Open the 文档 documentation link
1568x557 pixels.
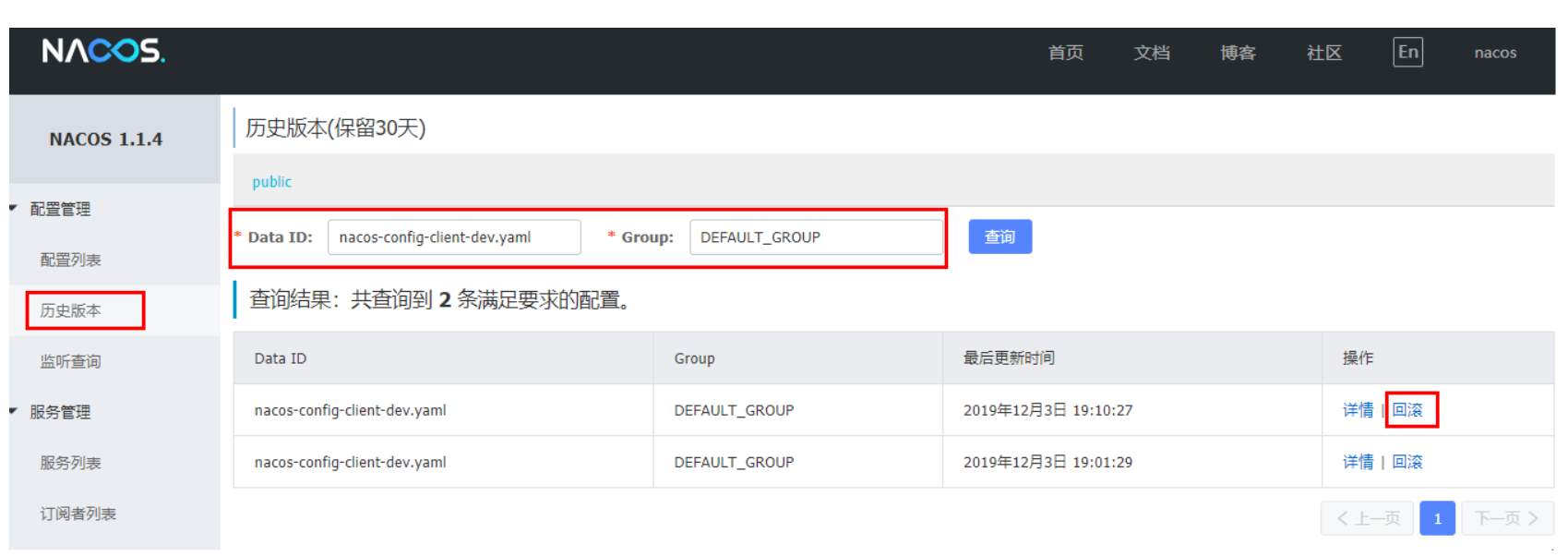1152,53
